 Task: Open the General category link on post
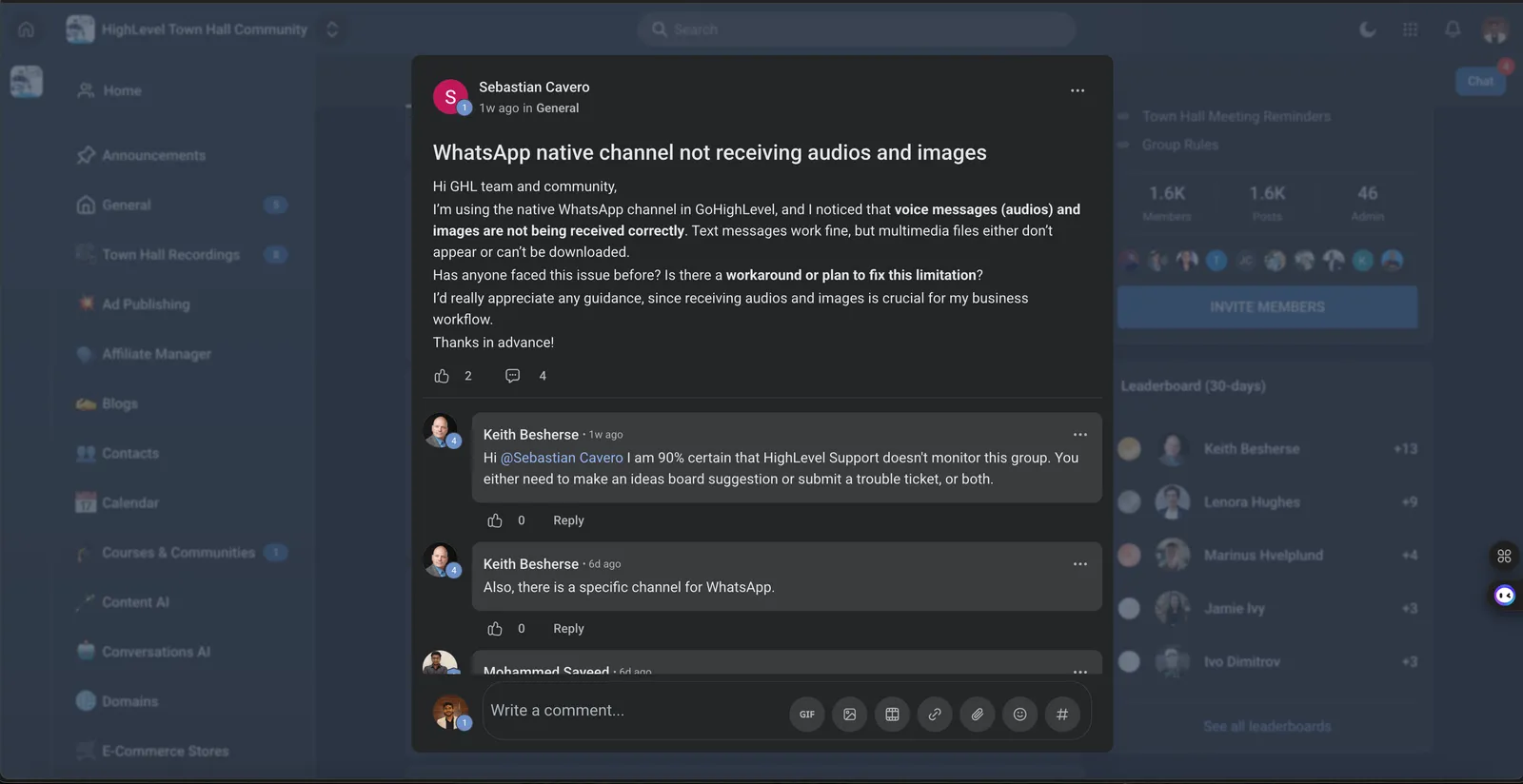(557, 108)
